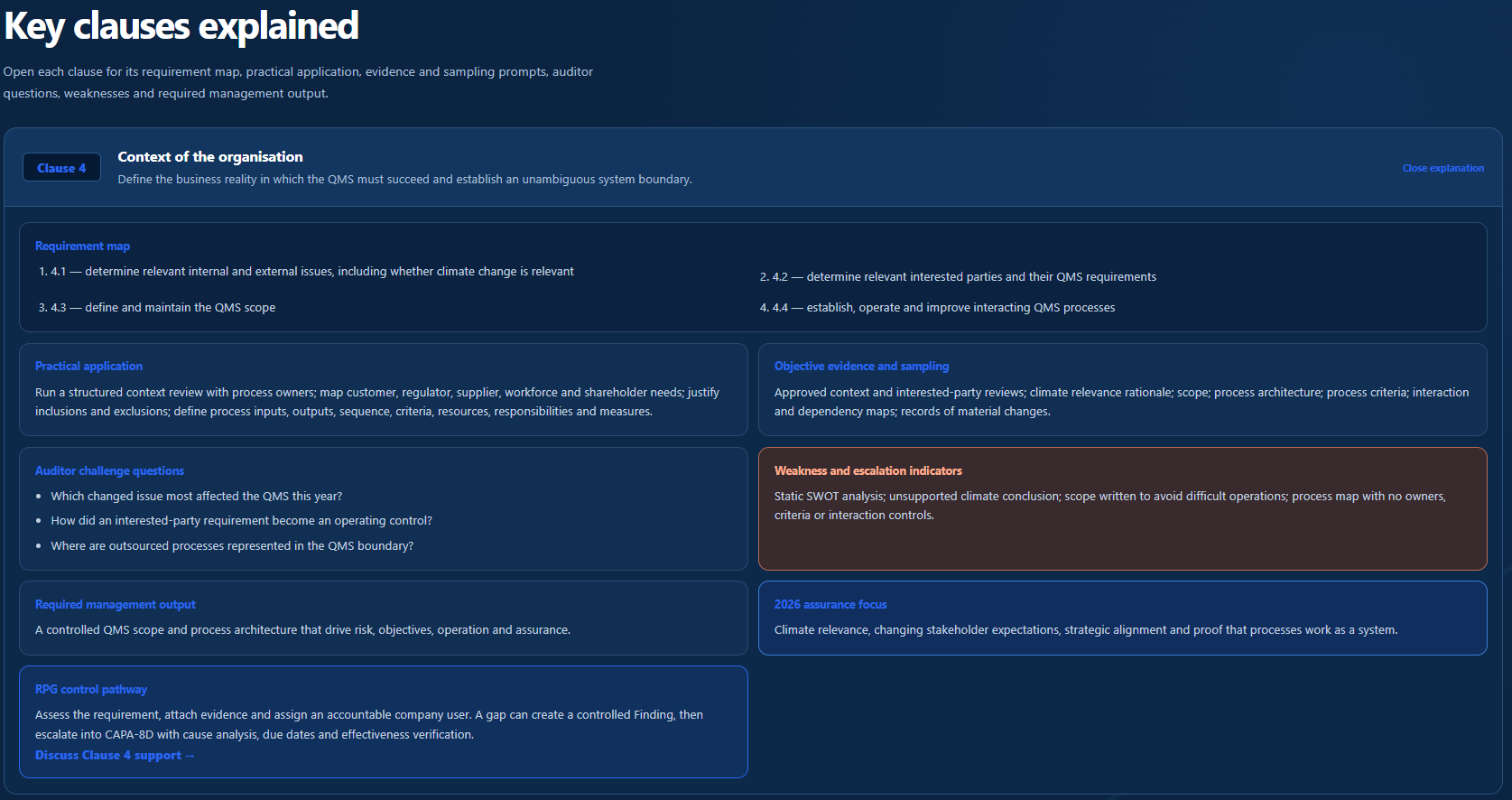The width and height of the screenshot is (1512, 800).
Task: Click the 2026 assurance focus heading
Action: tap(830, 604)
